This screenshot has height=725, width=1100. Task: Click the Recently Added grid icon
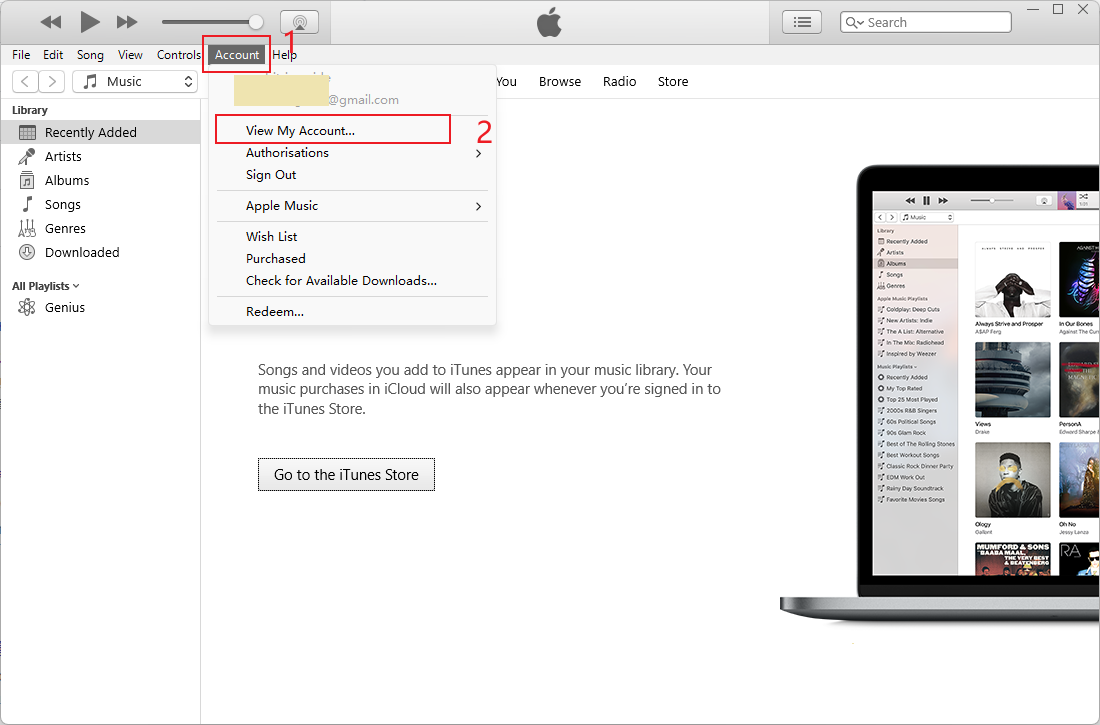click(x=27, y=133)
